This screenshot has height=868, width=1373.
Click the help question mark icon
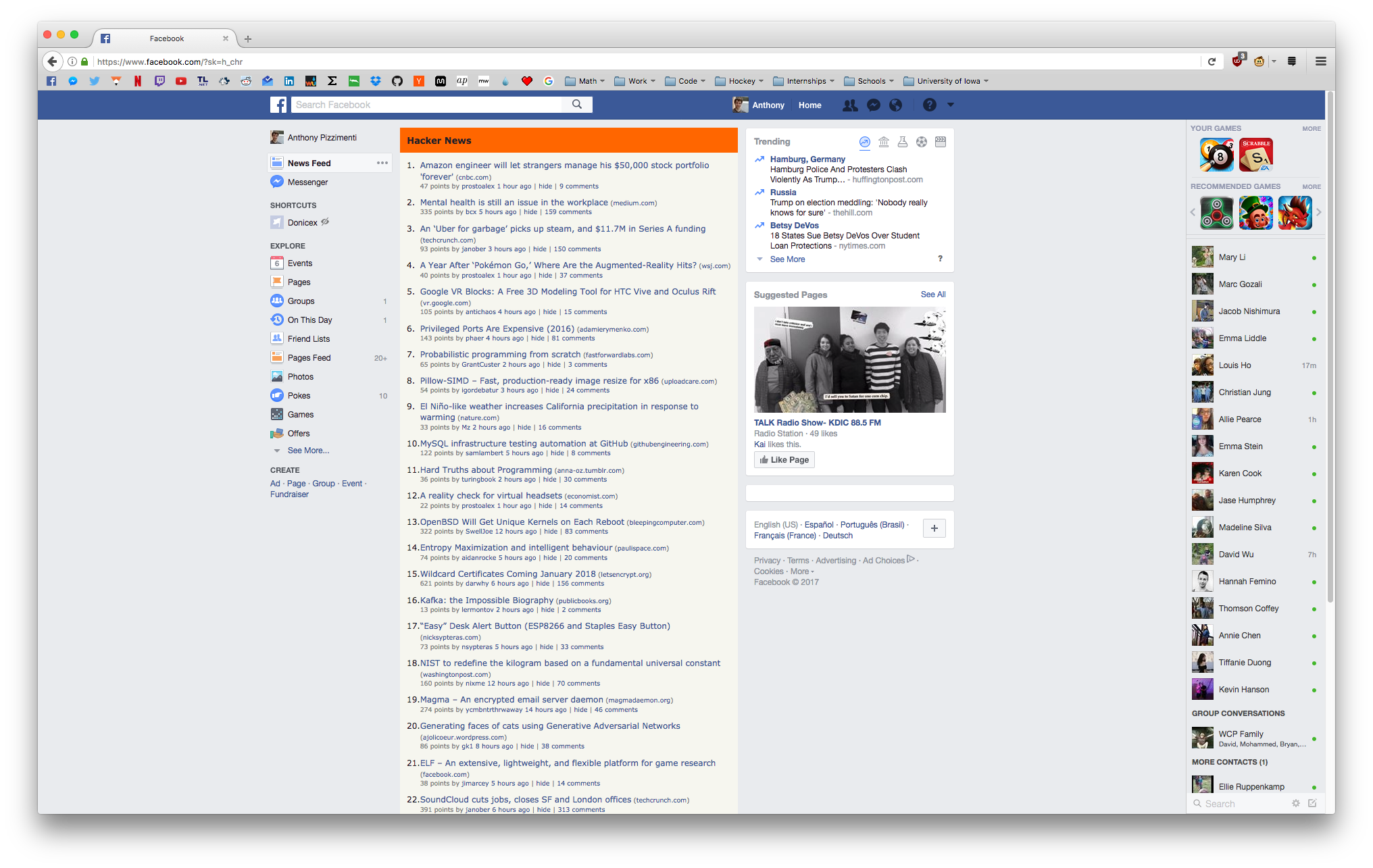point(930,105)
